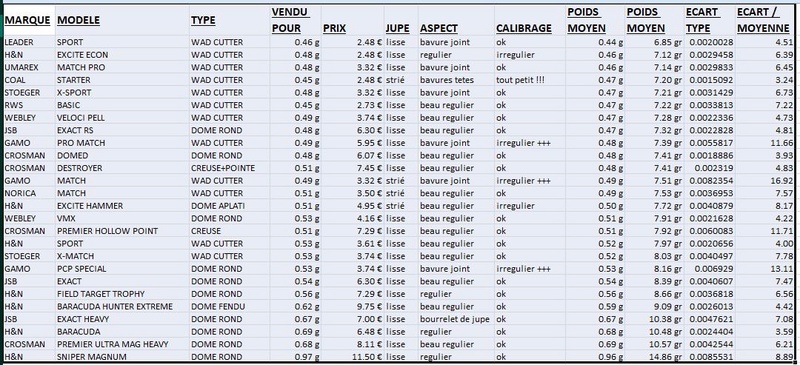The height and width of the screenshot is (365, 800).
Task: Click the SNIPER MAGNUM model cell
Action: click(122, 357)
